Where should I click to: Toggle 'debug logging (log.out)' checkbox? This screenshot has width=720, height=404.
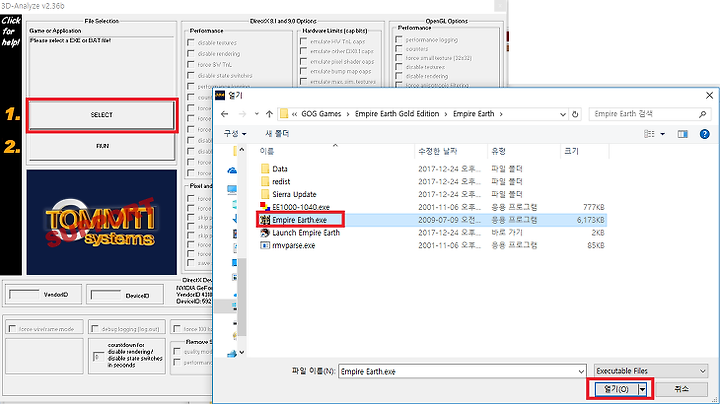coord(95,329)
